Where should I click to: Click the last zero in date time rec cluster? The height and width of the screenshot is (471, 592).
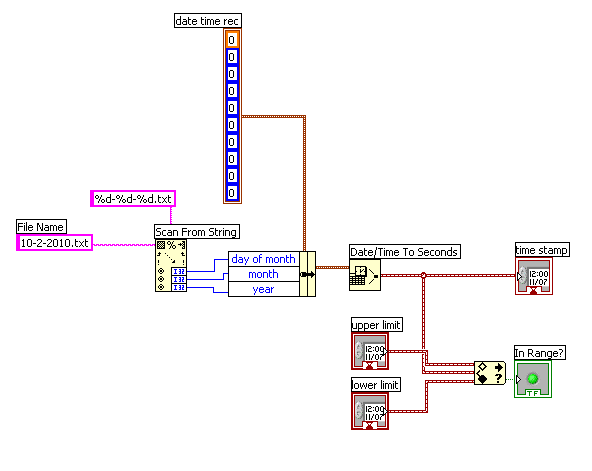(232, 193)
